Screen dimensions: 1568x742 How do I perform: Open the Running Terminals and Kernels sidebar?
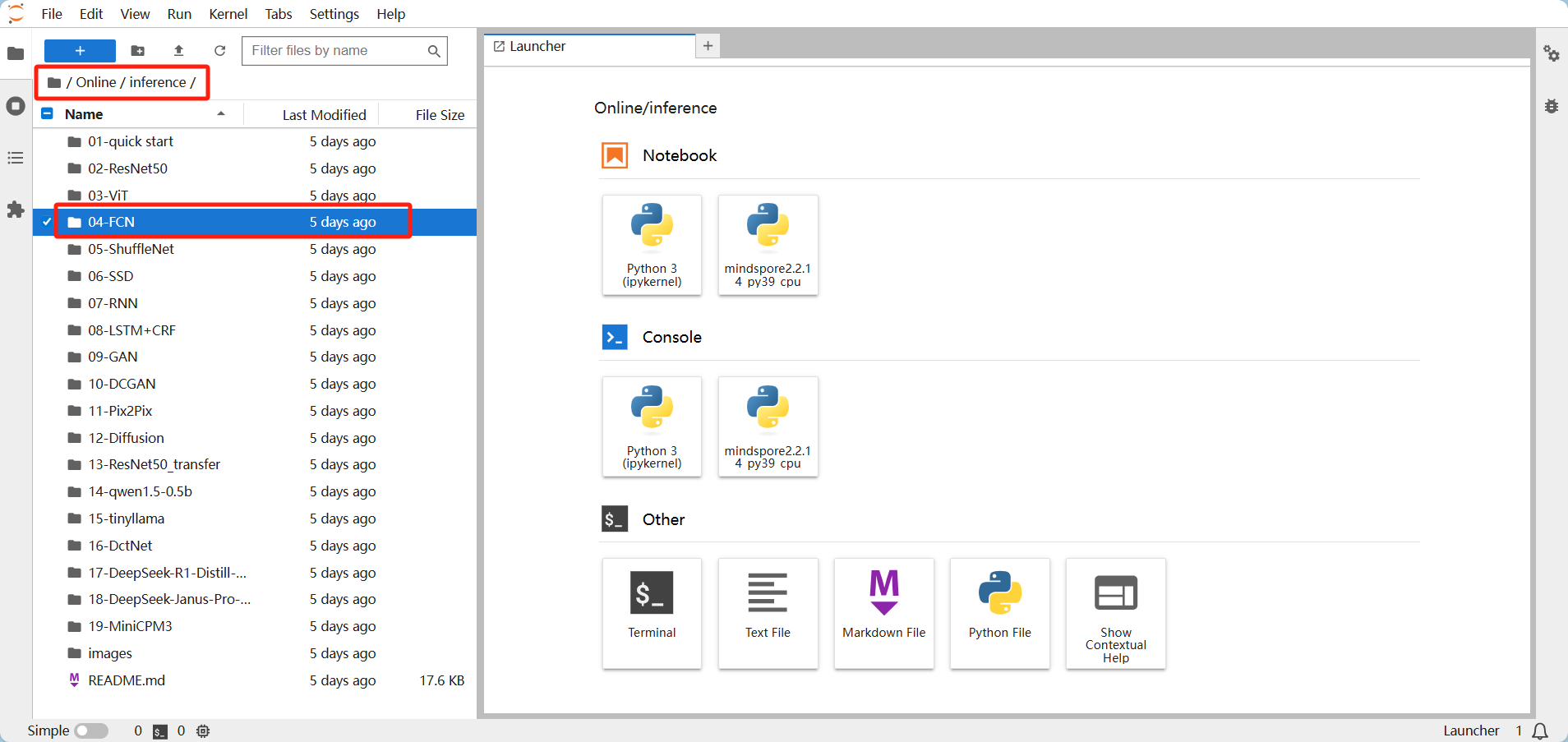[x=16, y=106]
